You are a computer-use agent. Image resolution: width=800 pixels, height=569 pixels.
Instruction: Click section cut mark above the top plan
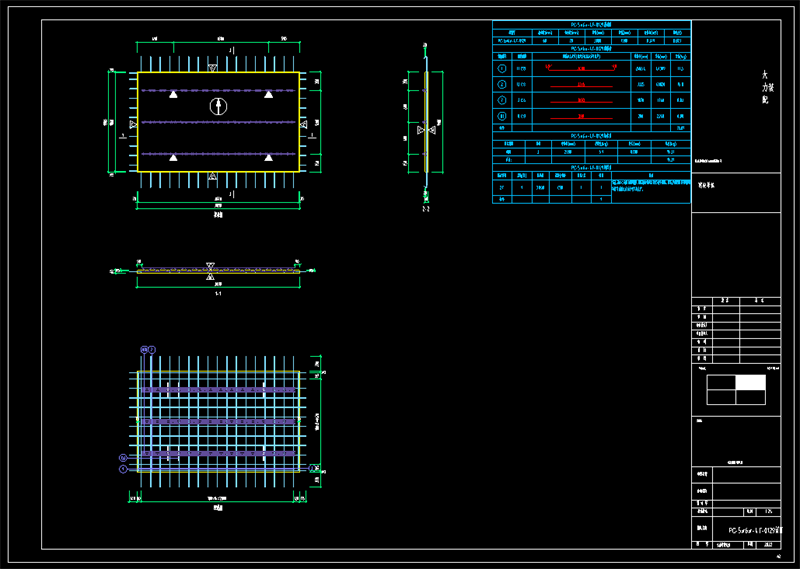point(231,51)
